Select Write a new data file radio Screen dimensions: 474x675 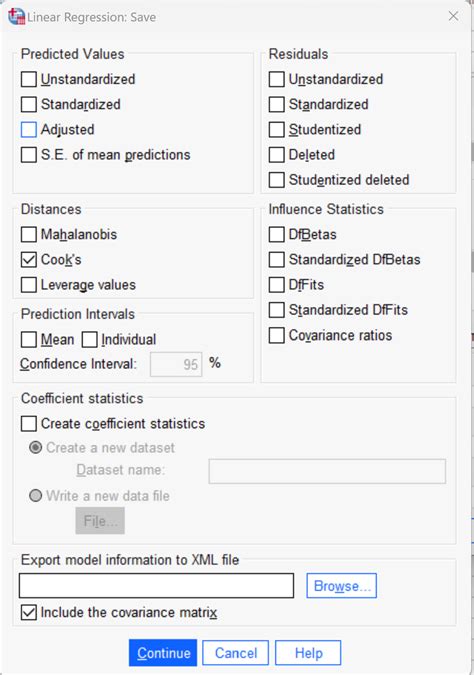(x=35, y=496)
